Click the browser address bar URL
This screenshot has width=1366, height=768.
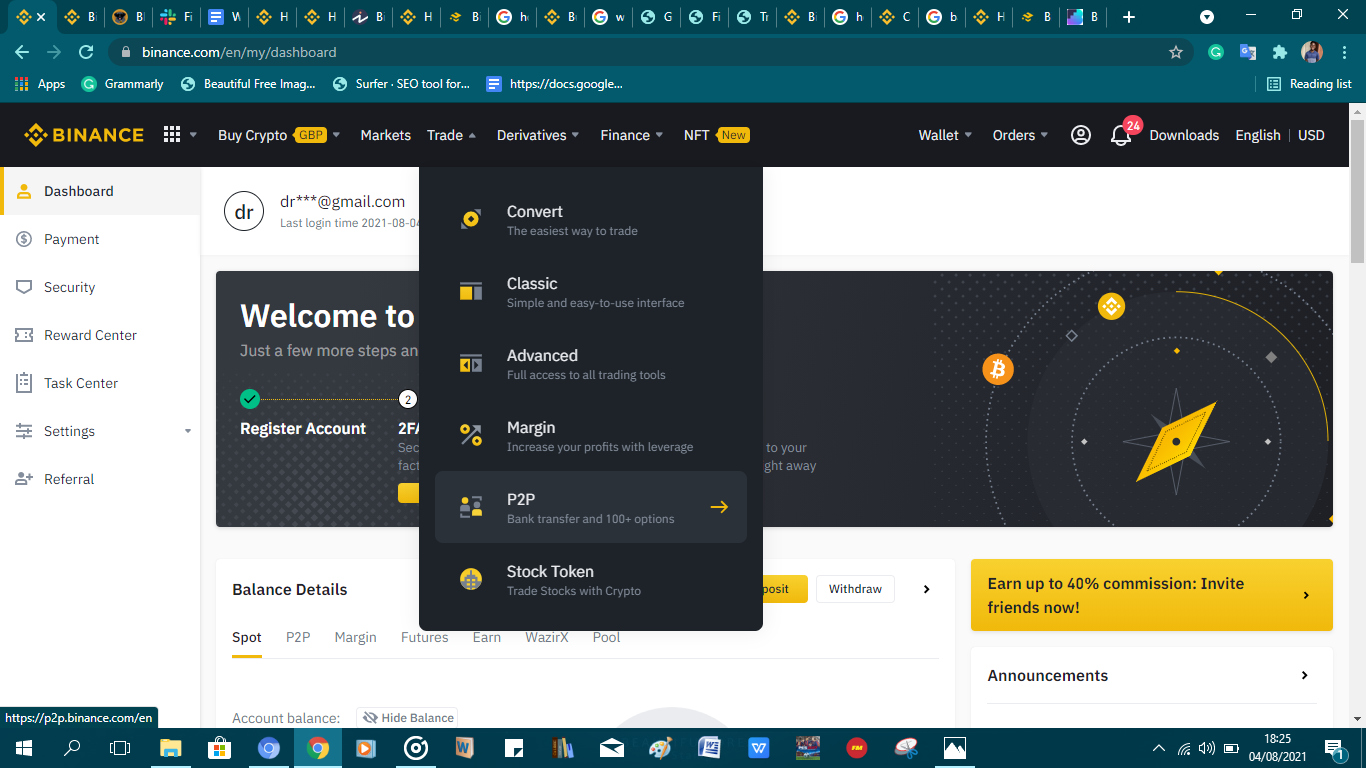tap(239, 52)
